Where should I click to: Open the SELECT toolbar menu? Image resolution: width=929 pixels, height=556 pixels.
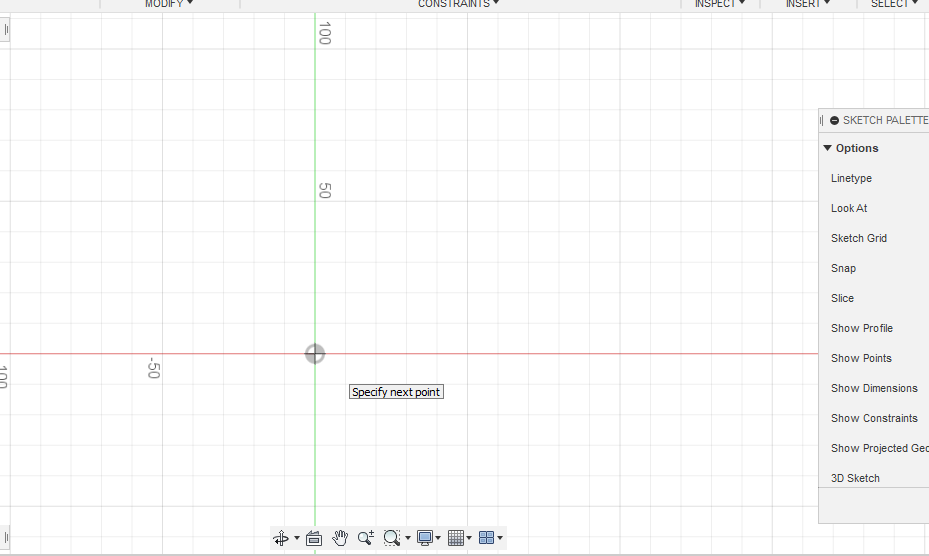(x=894, y=4)
